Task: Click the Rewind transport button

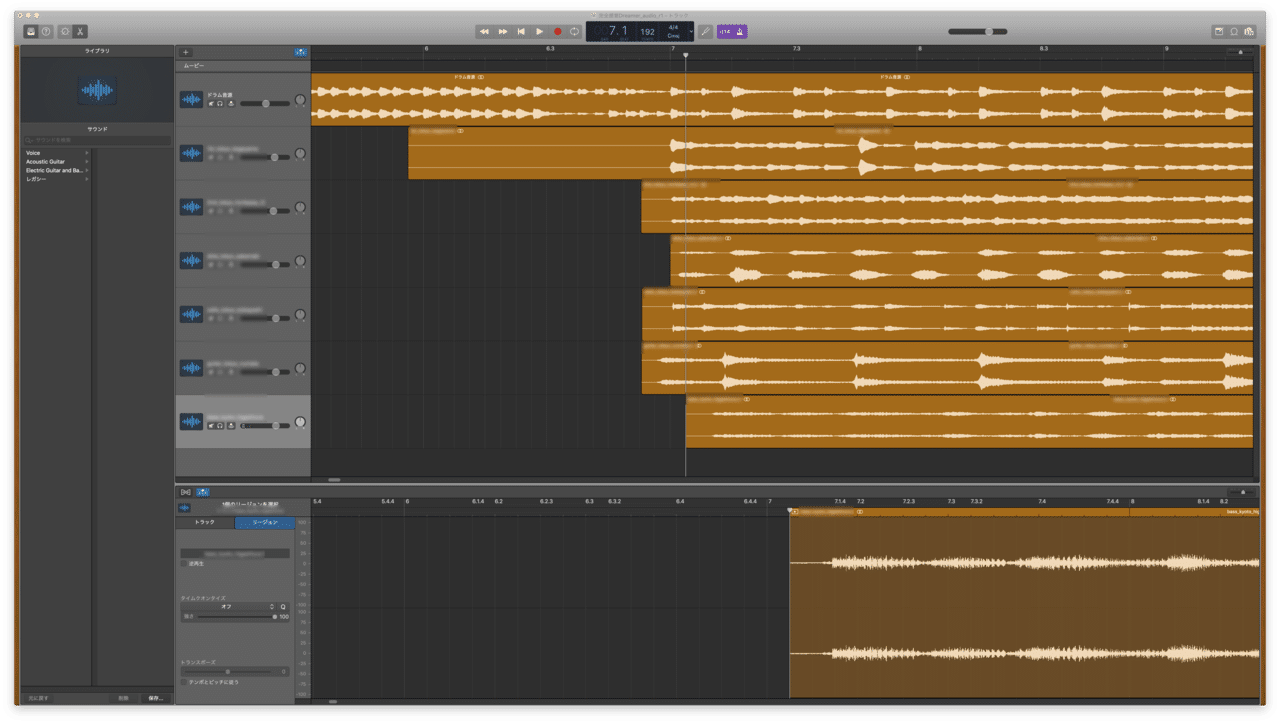Action: pos(485,32)
